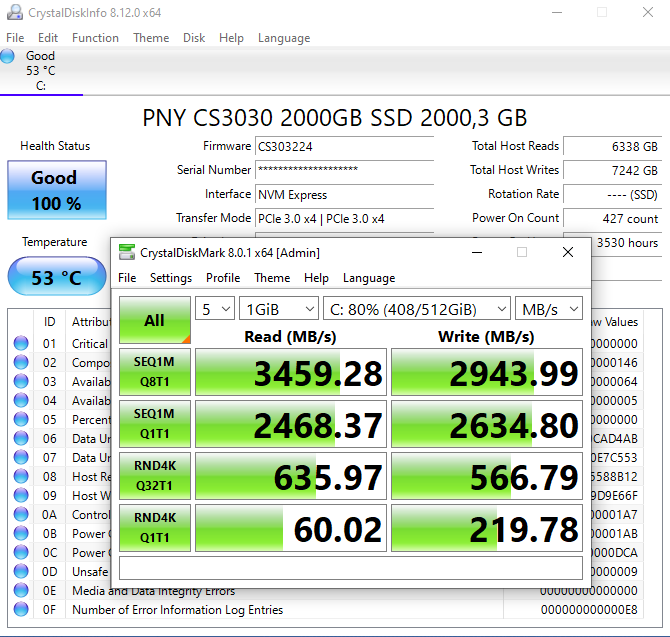Open test size dropdown showing 1GiB

point(279,308)
